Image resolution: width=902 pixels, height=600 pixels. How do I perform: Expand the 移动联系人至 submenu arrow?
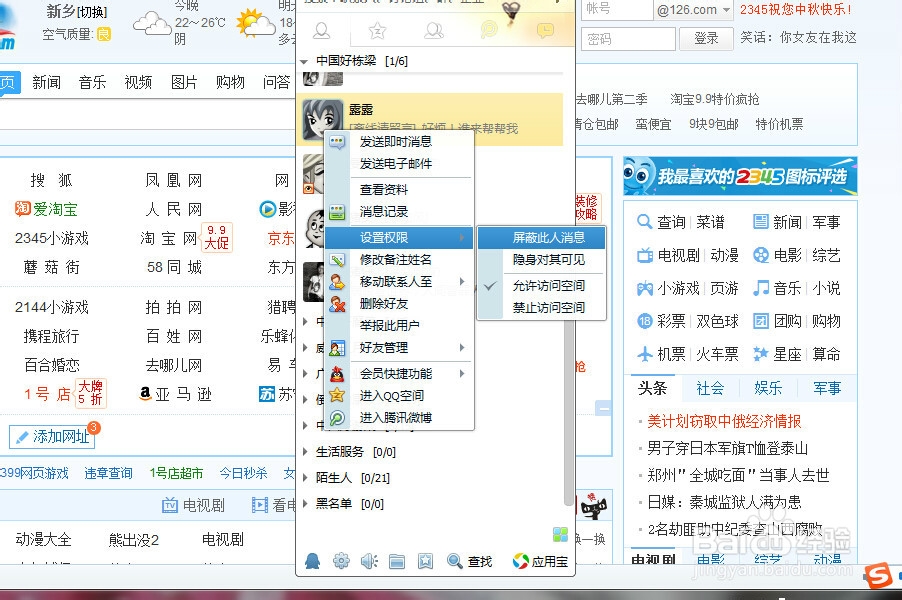coord(463,281)
